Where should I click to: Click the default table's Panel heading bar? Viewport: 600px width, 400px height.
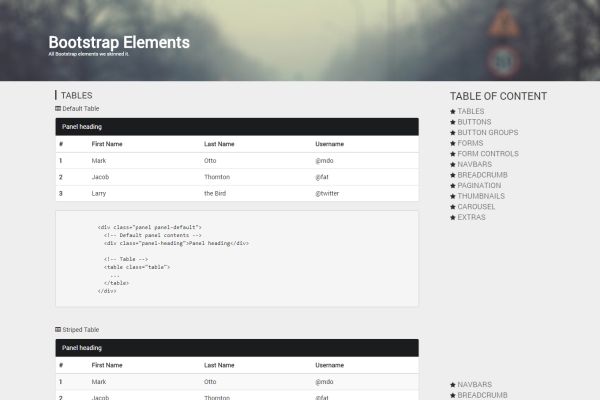click(x=237, y=127)
